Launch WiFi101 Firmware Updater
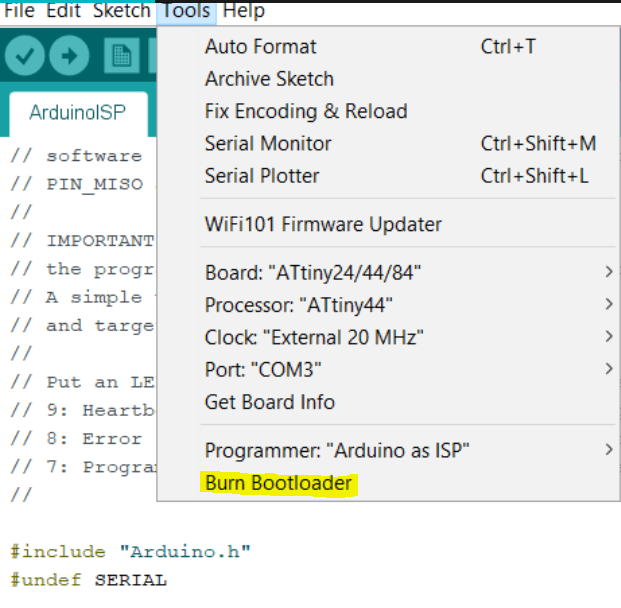 [x=323, y=224]
